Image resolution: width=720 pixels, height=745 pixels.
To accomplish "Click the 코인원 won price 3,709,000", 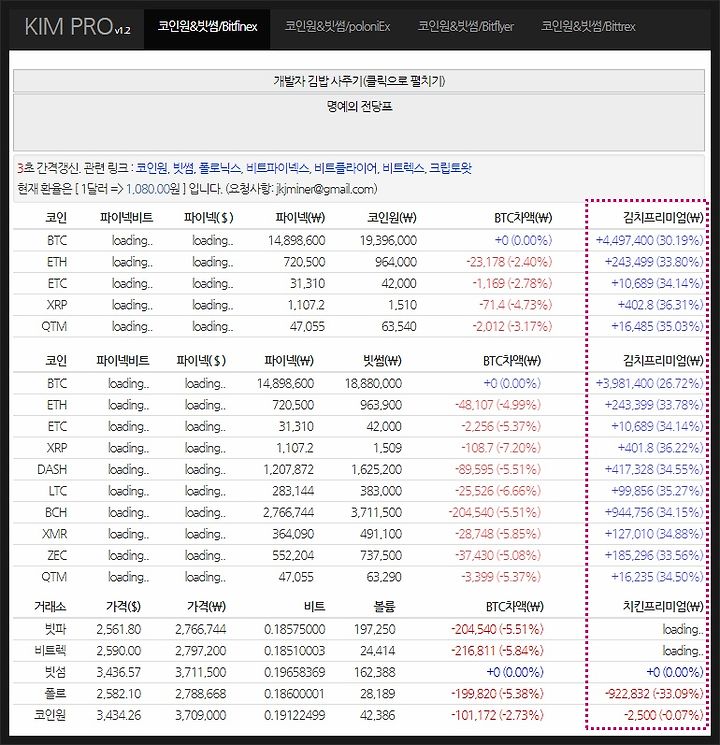I will coord(201,715).
